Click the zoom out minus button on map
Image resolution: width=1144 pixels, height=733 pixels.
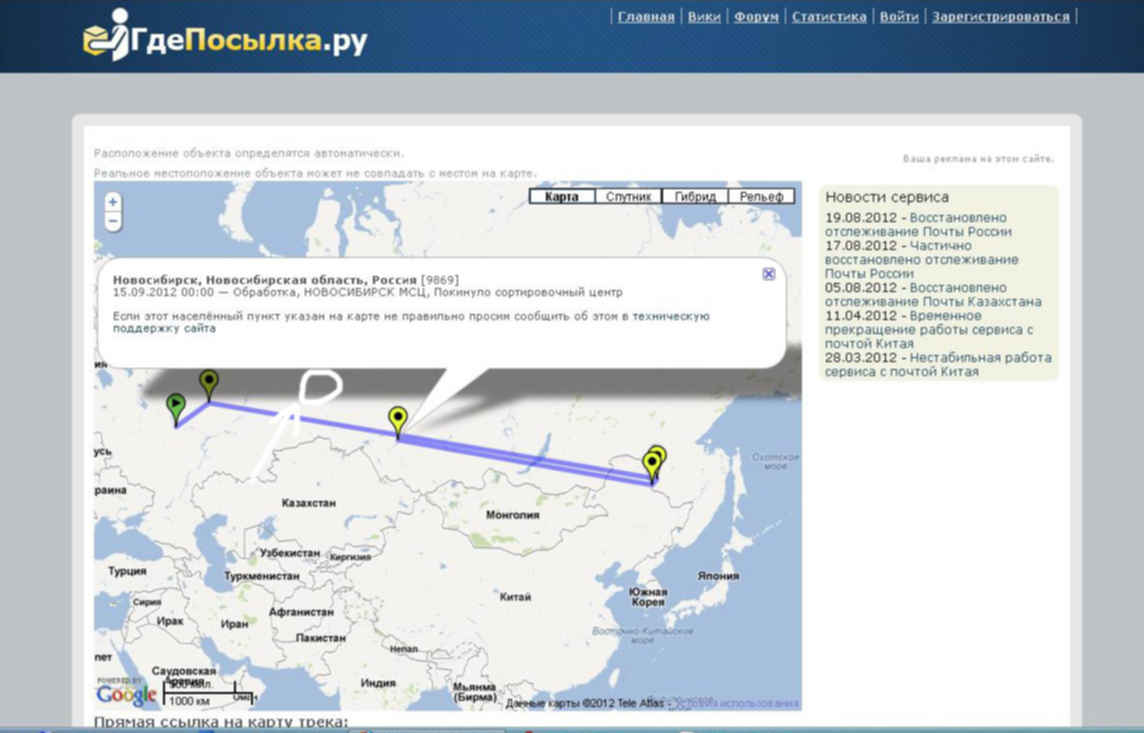click(x=113, y=221)
